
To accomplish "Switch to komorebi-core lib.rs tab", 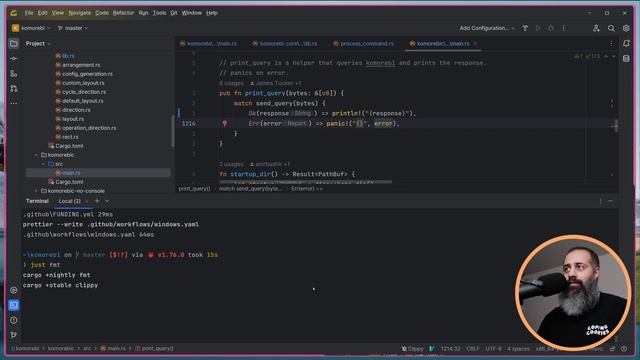I will [x=284, y=43].
